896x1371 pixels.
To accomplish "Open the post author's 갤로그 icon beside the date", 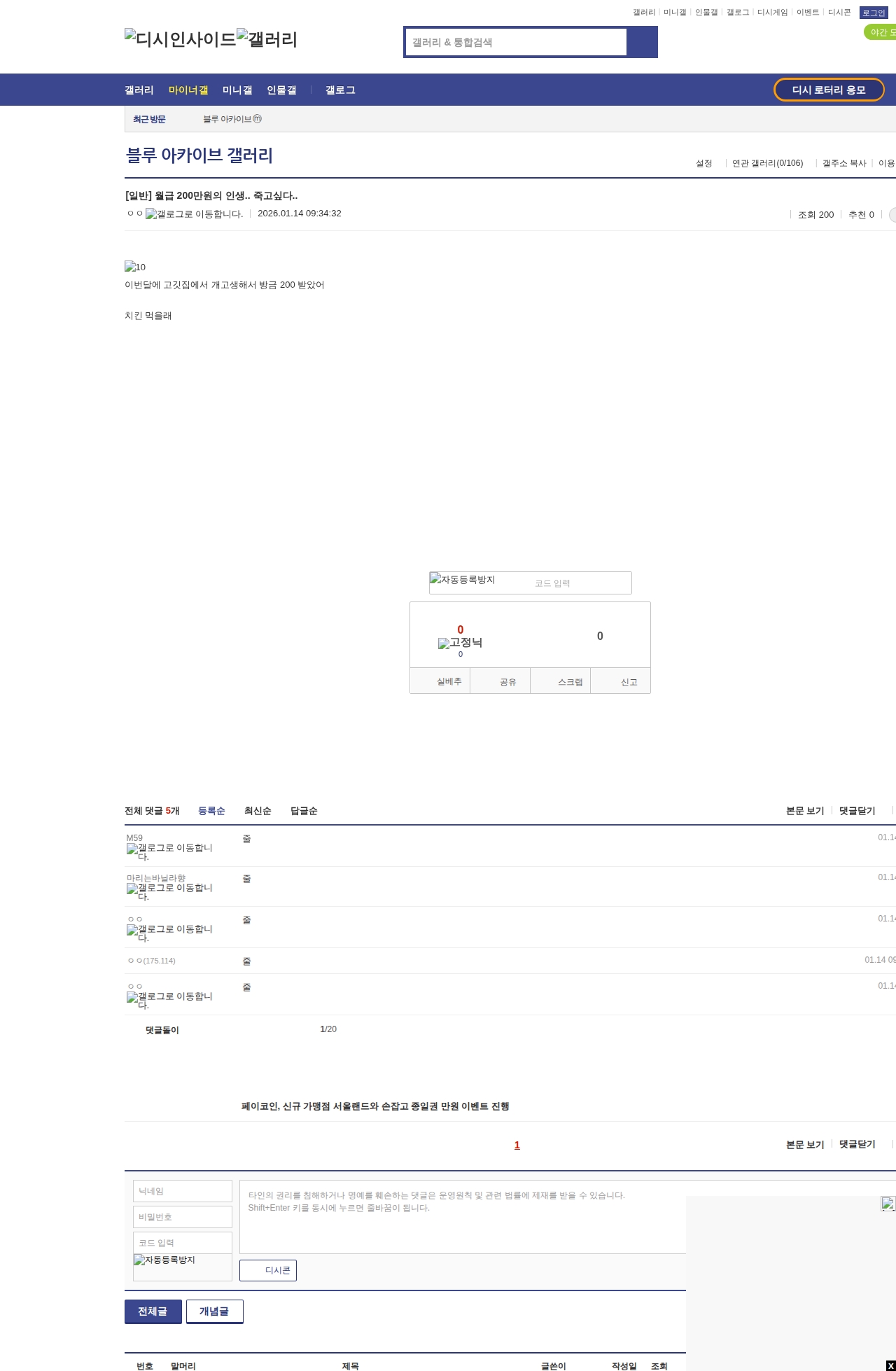I will point(195,214).
